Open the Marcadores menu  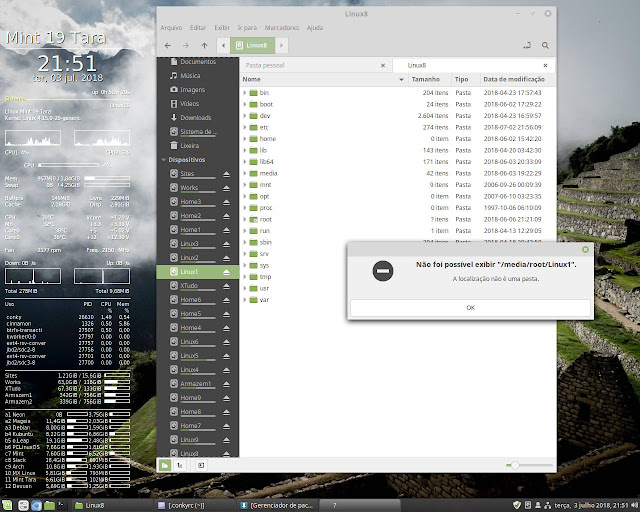click(282, 28)
